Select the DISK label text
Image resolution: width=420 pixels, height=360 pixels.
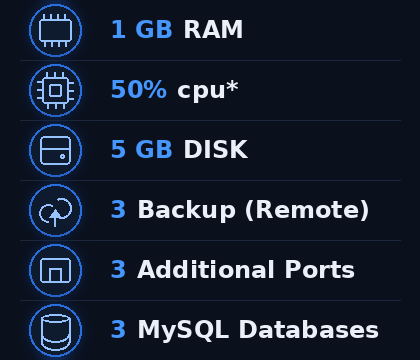pos(216,149)
